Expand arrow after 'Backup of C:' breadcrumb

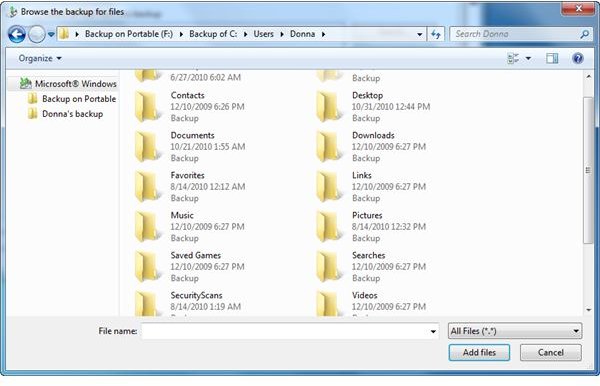coord(246,34)
